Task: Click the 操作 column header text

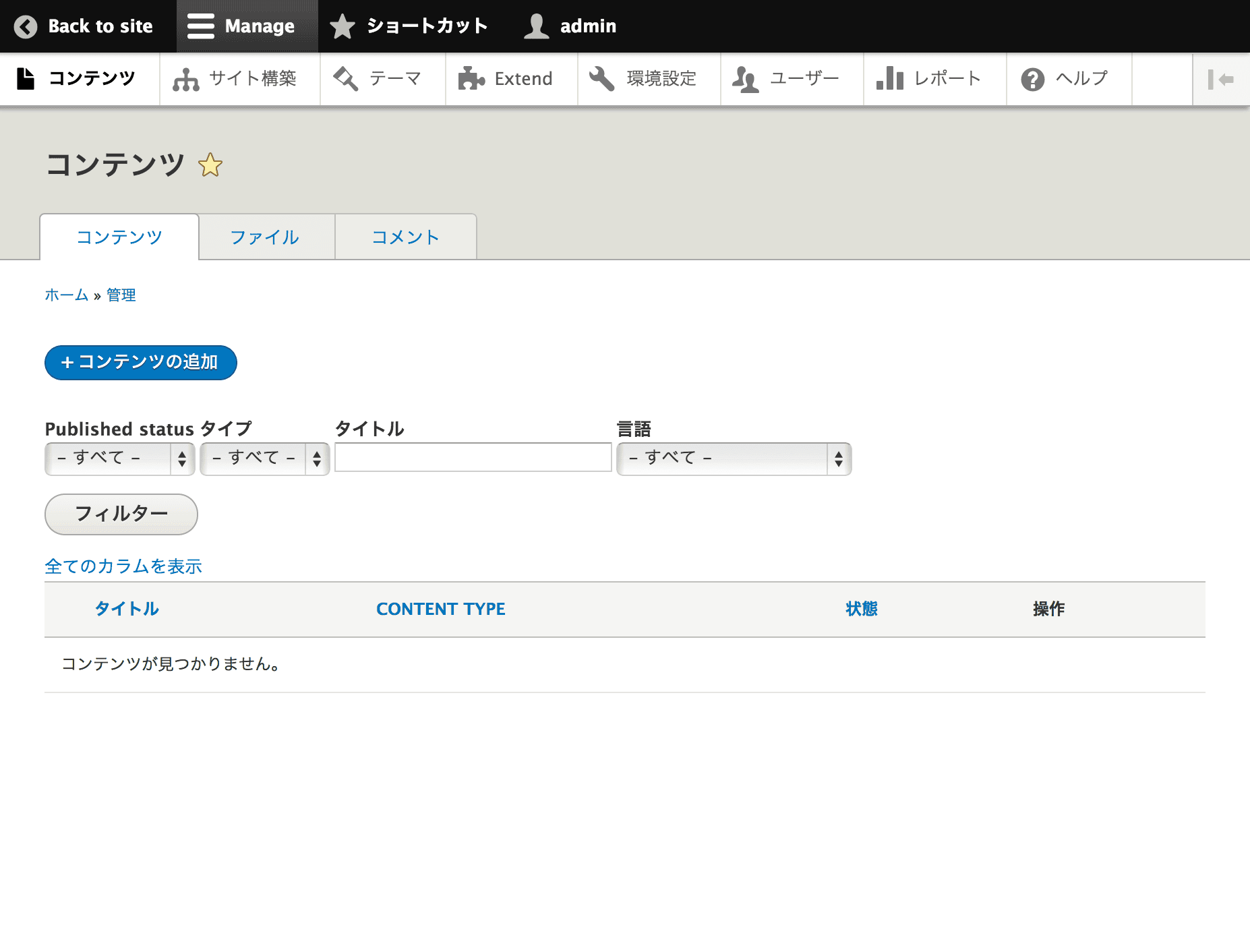Action: coord(1049,609)
